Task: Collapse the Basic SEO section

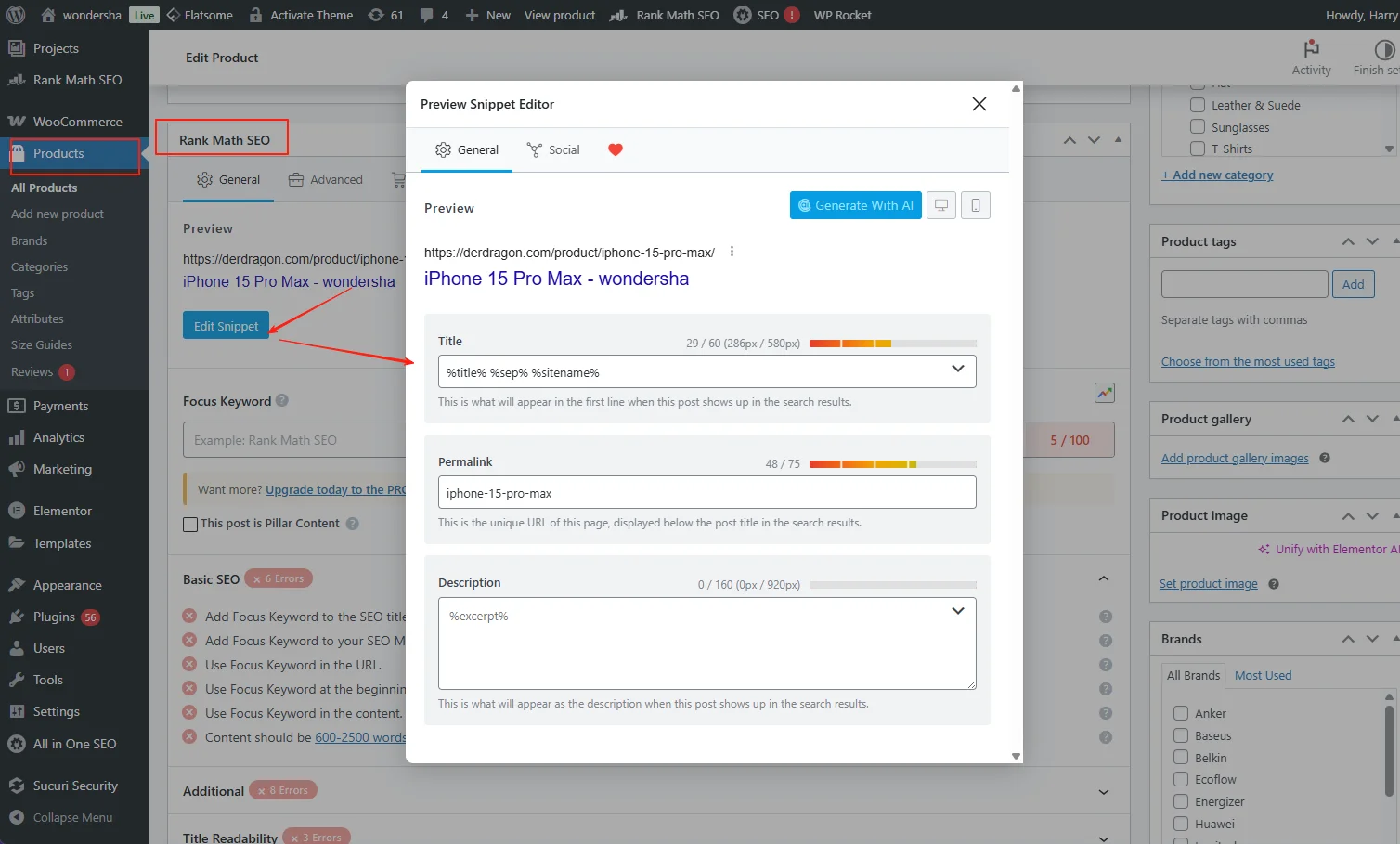Action: (1104, 578)
